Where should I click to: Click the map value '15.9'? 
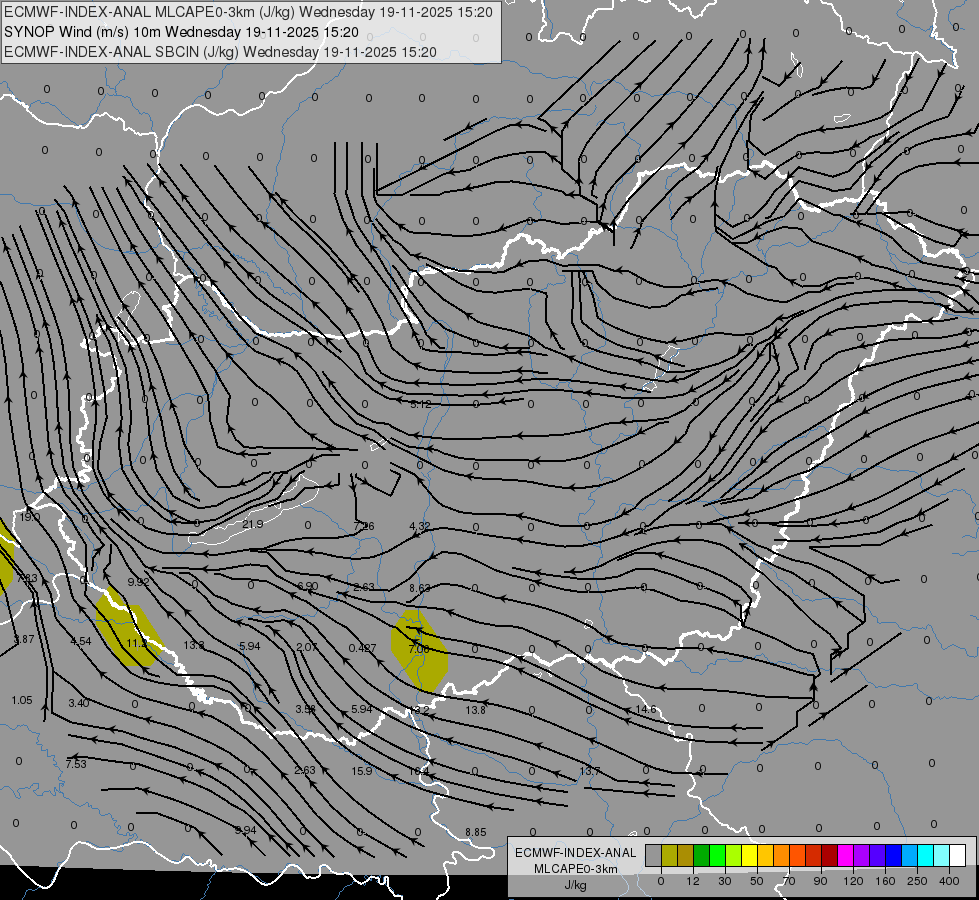362,771
